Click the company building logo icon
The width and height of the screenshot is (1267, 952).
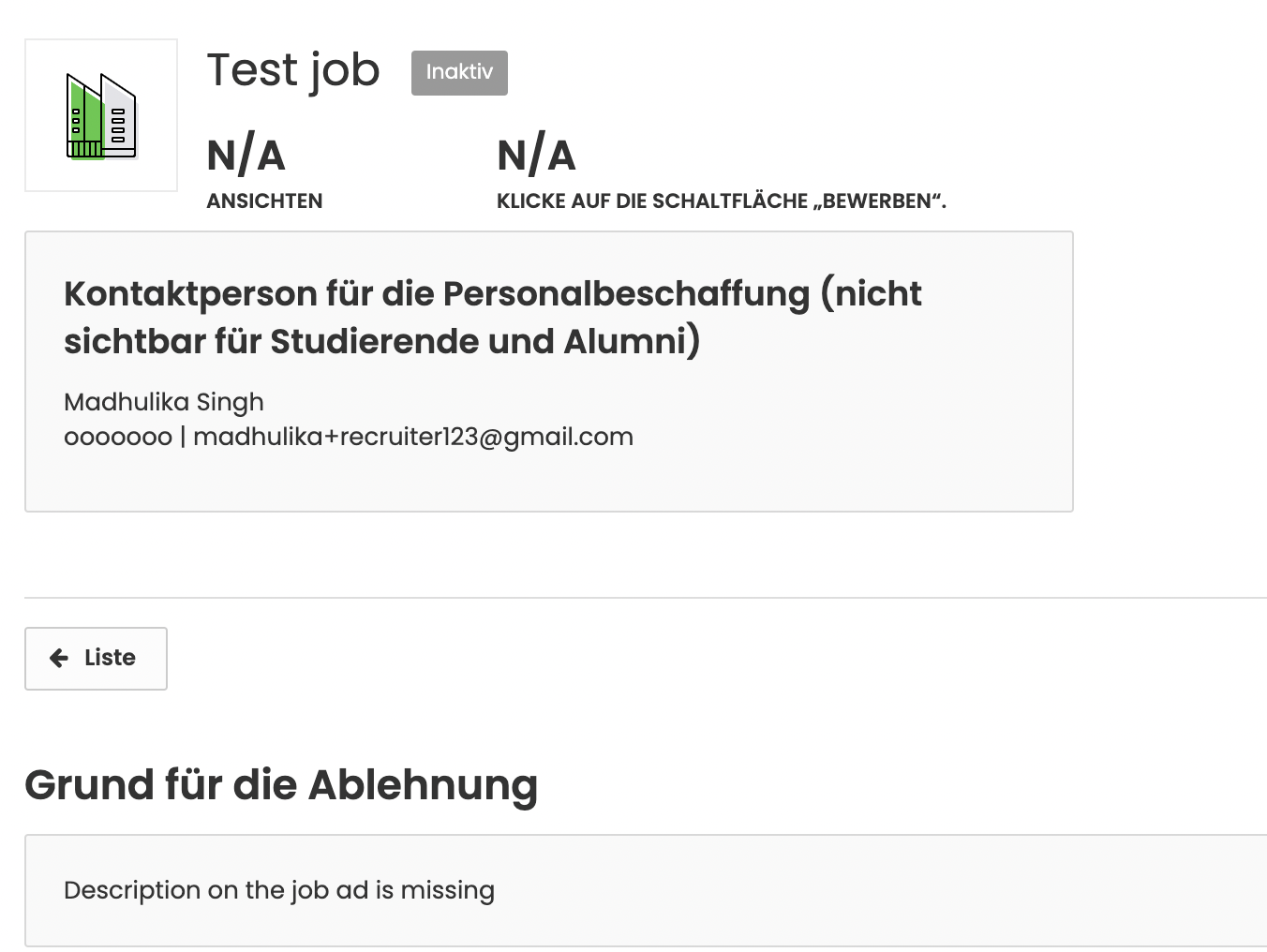[x=101, y=116]
